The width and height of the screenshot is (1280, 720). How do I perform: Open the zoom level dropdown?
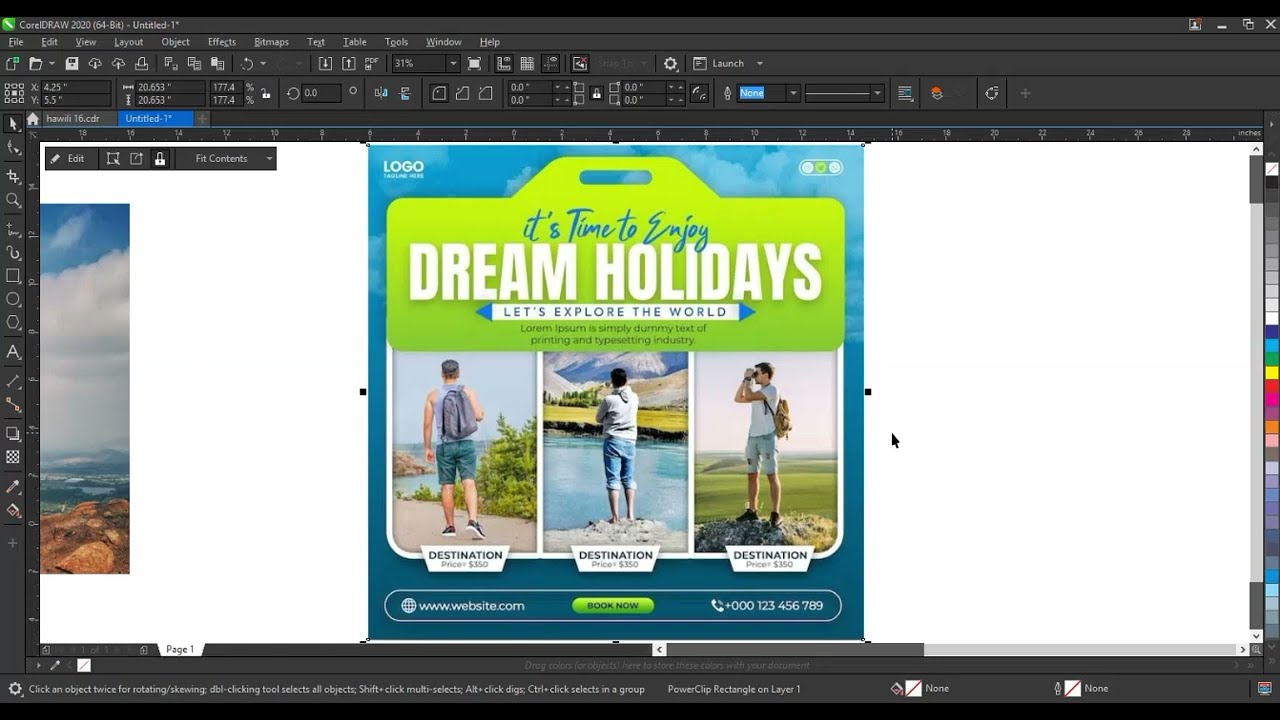pos(452,63)
